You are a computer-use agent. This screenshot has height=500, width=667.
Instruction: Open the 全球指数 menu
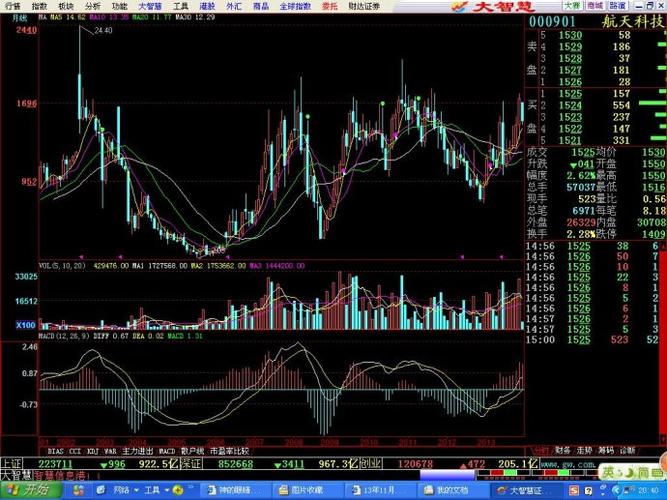[x=295, y=6]
